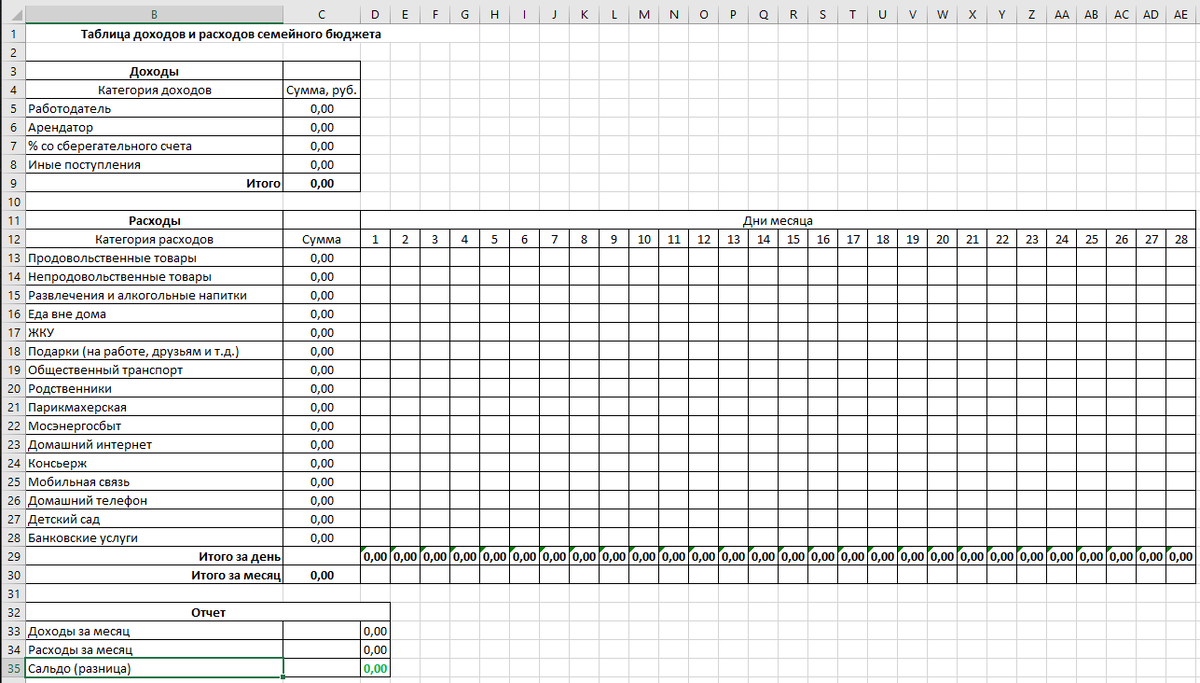Viewport: 1200px width, 683px height.
Task: Click the 'ЖКУ' cell
Action: click(x=154, y=333)
